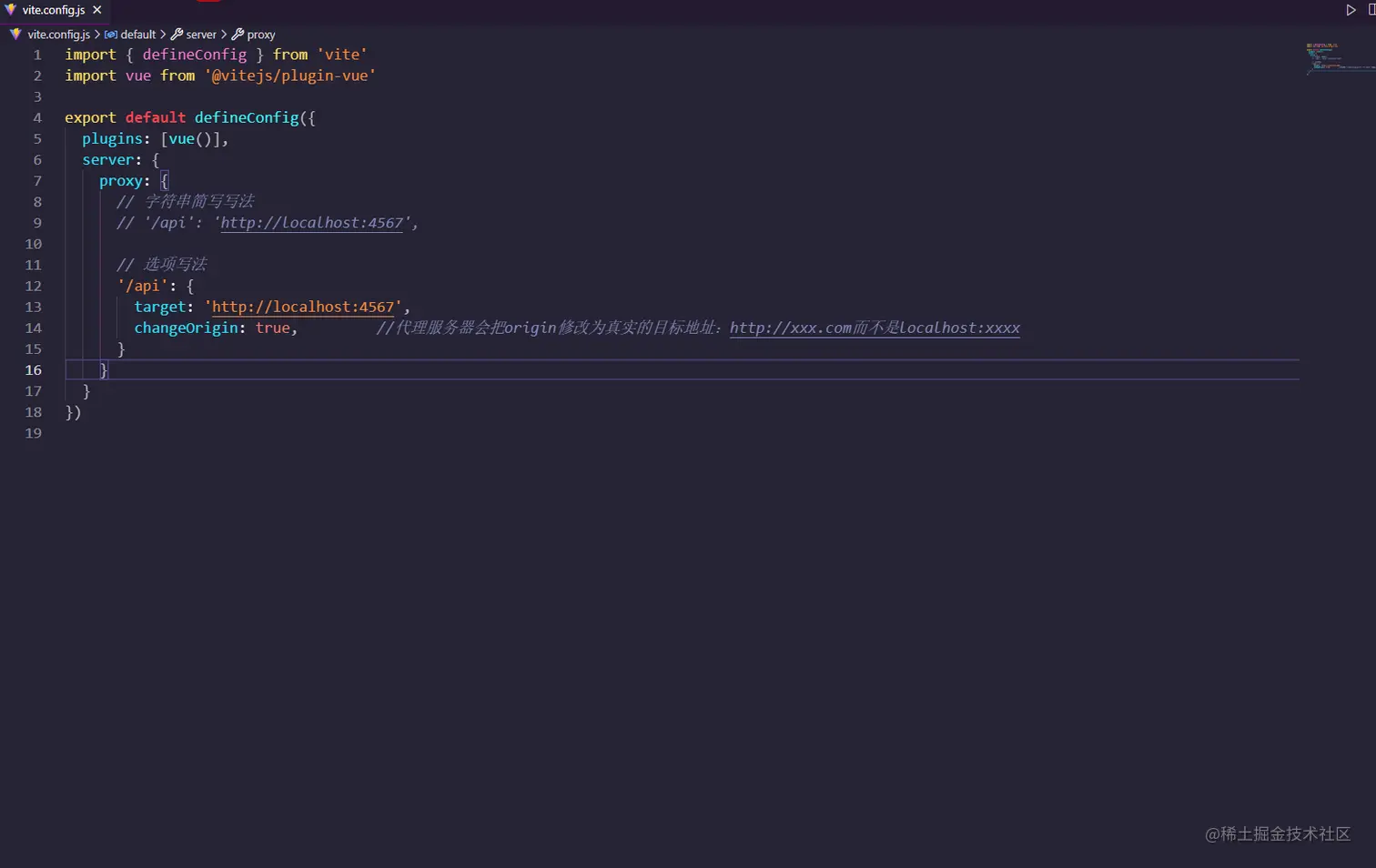Place cursor on the changeOrigin property
Viewport: 1376px width, 868px height.
(187, 328)
